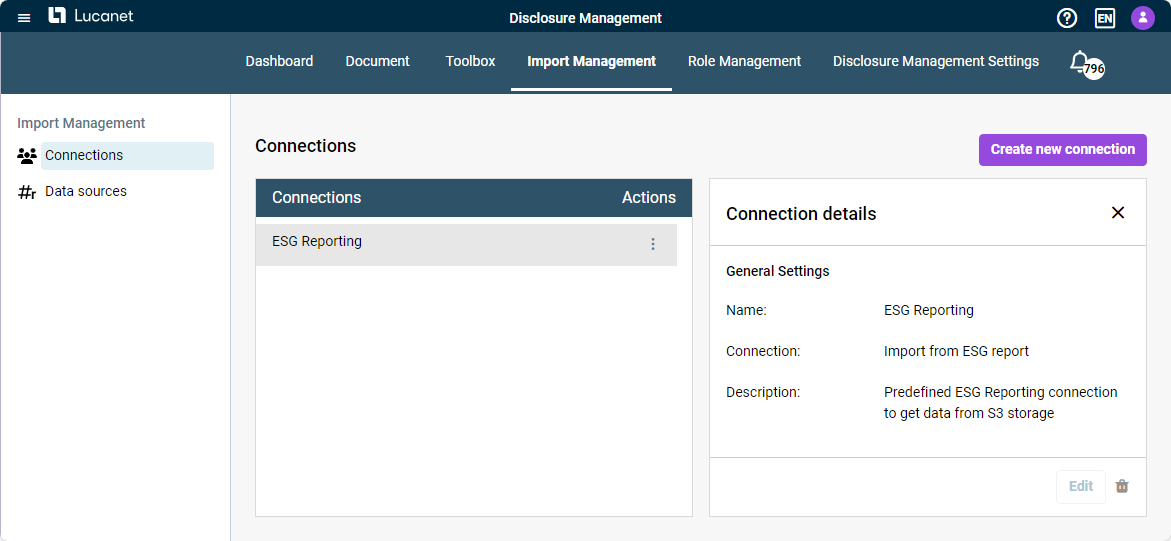Image resolution: width=1171 pixels, height=541 pixels.
Task: Click the Description: field label
Action: (x=763, y=392)
